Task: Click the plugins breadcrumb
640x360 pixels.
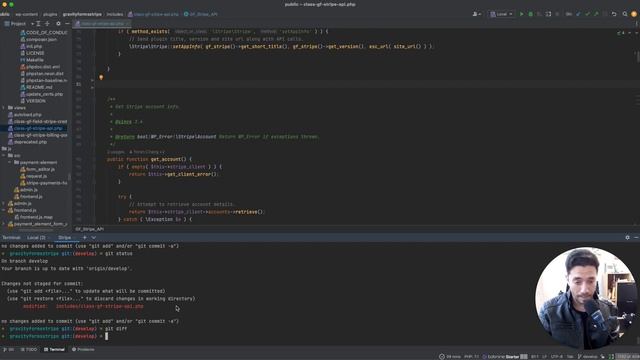Action: pyautogui.click(x=50, y=14)
